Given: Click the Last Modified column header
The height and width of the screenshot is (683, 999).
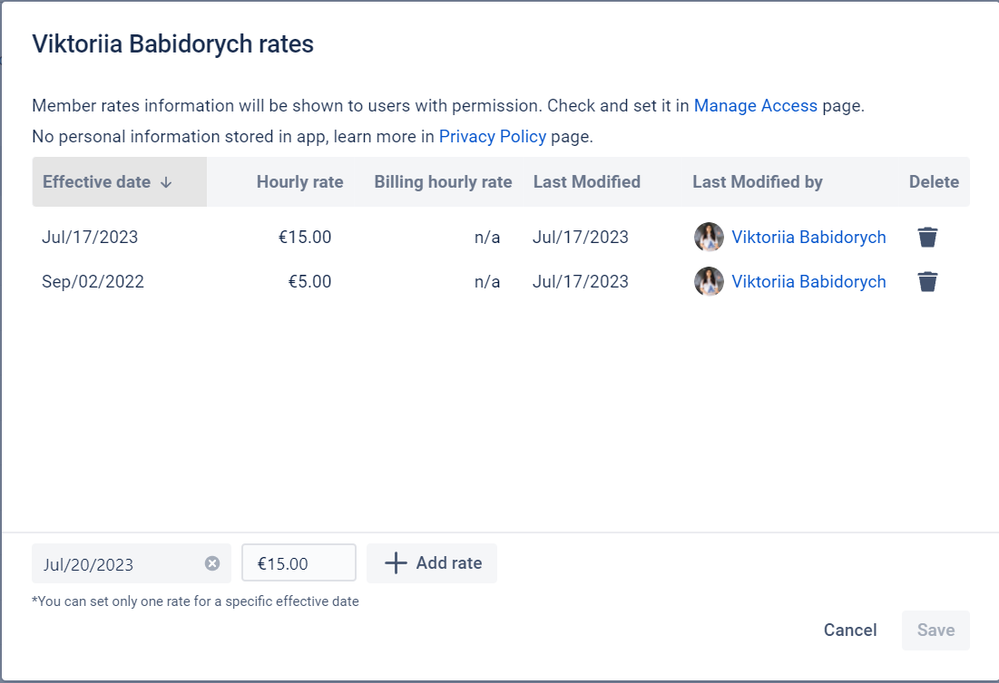Looking at the screenshot, I should (586, 182).
